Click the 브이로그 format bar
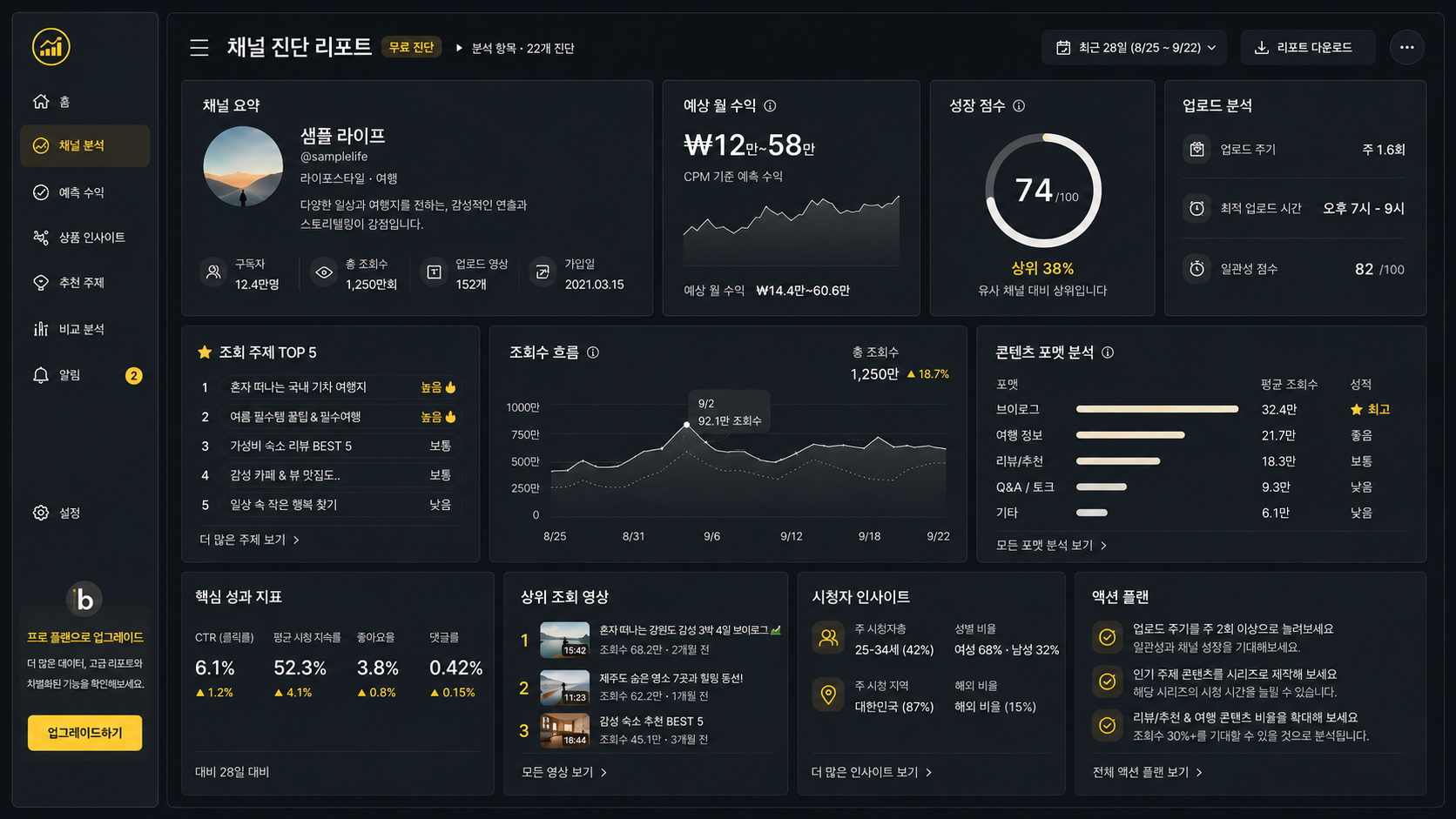This screenshot has width=1456, height=819. click(x=1157, y=409)
